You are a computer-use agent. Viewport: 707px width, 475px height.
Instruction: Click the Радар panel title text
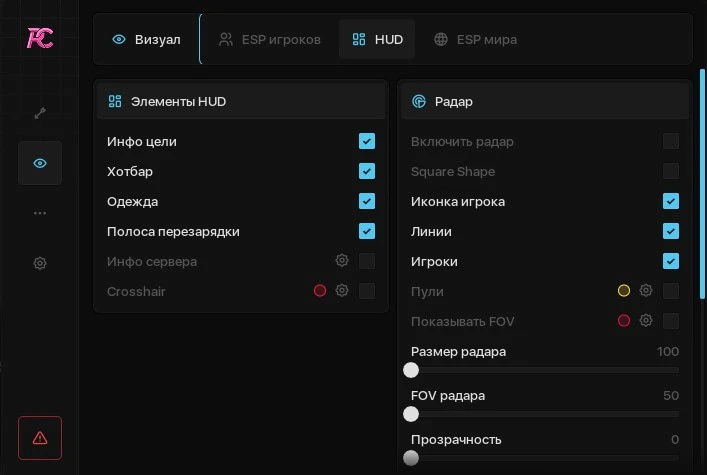point(454,101)
